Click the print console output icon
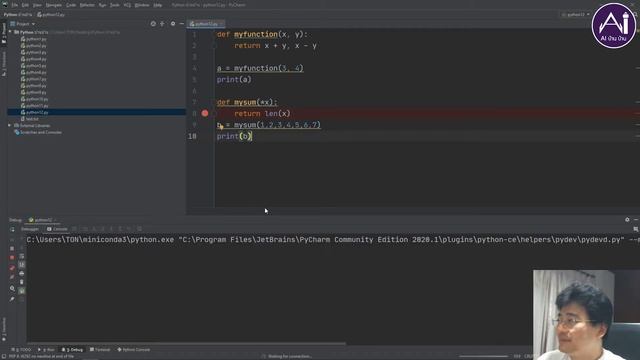 (x=22, y=273)
